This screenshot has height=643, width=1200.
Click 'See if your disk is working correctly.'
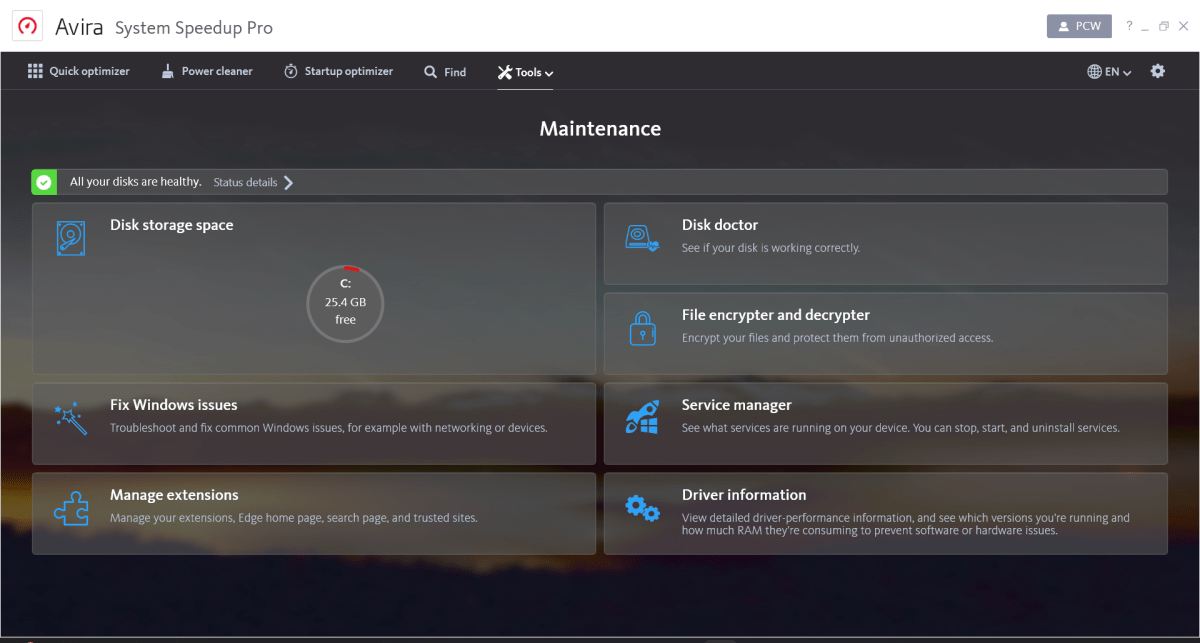(x=771, y=248)
